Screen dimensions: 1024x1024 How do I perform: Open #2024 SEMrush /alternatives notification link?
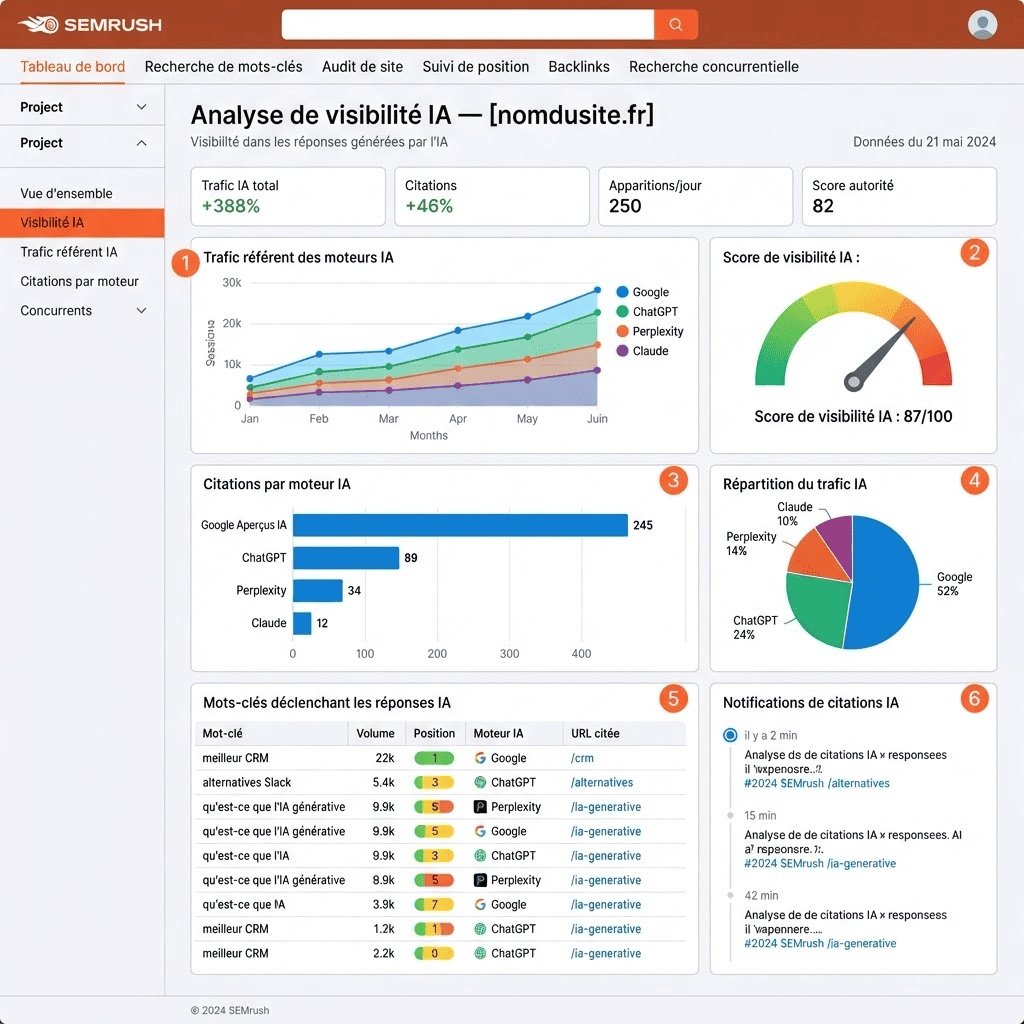tap(816, 783)
